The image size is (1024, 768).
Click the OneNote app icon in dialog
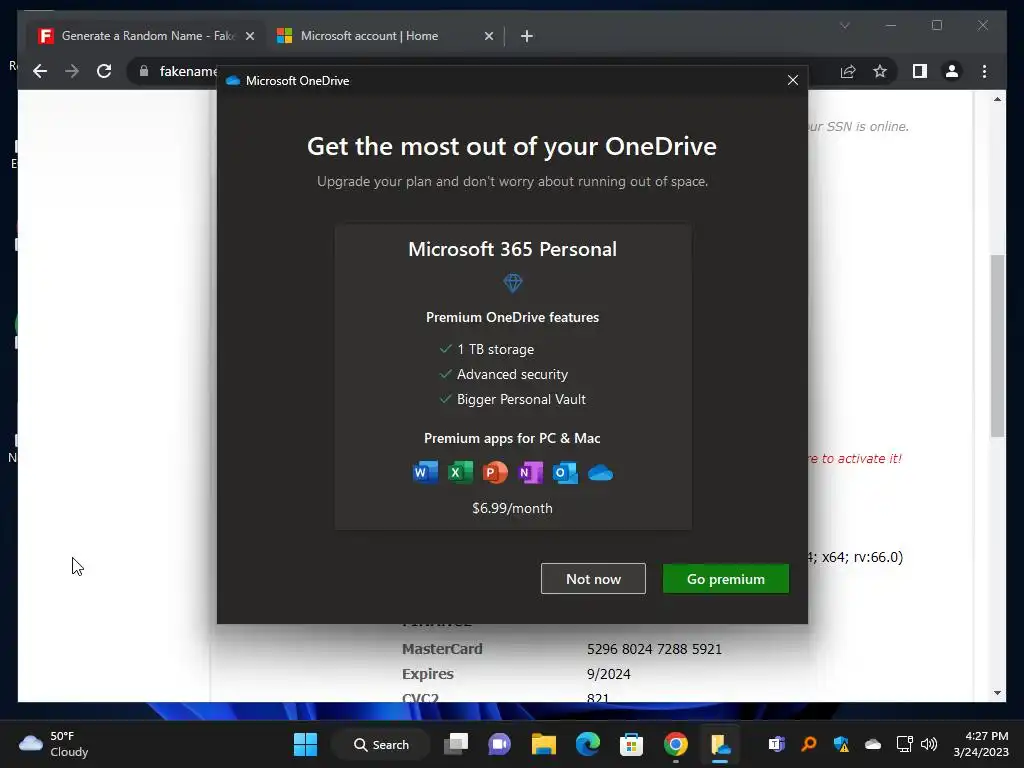pyautogui.click(x=530, y=472)
